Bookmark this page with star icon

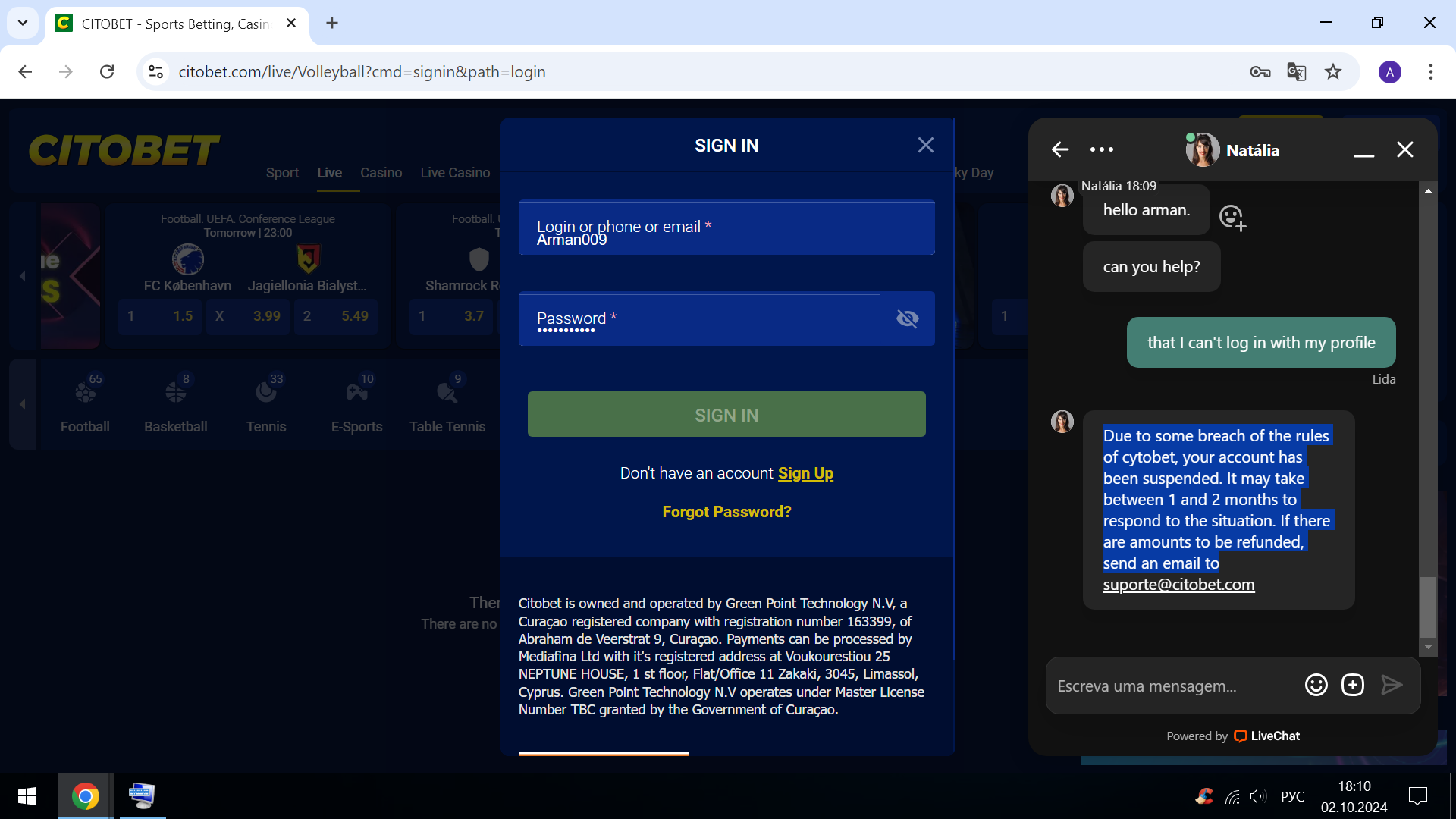tap(1333, 72)
